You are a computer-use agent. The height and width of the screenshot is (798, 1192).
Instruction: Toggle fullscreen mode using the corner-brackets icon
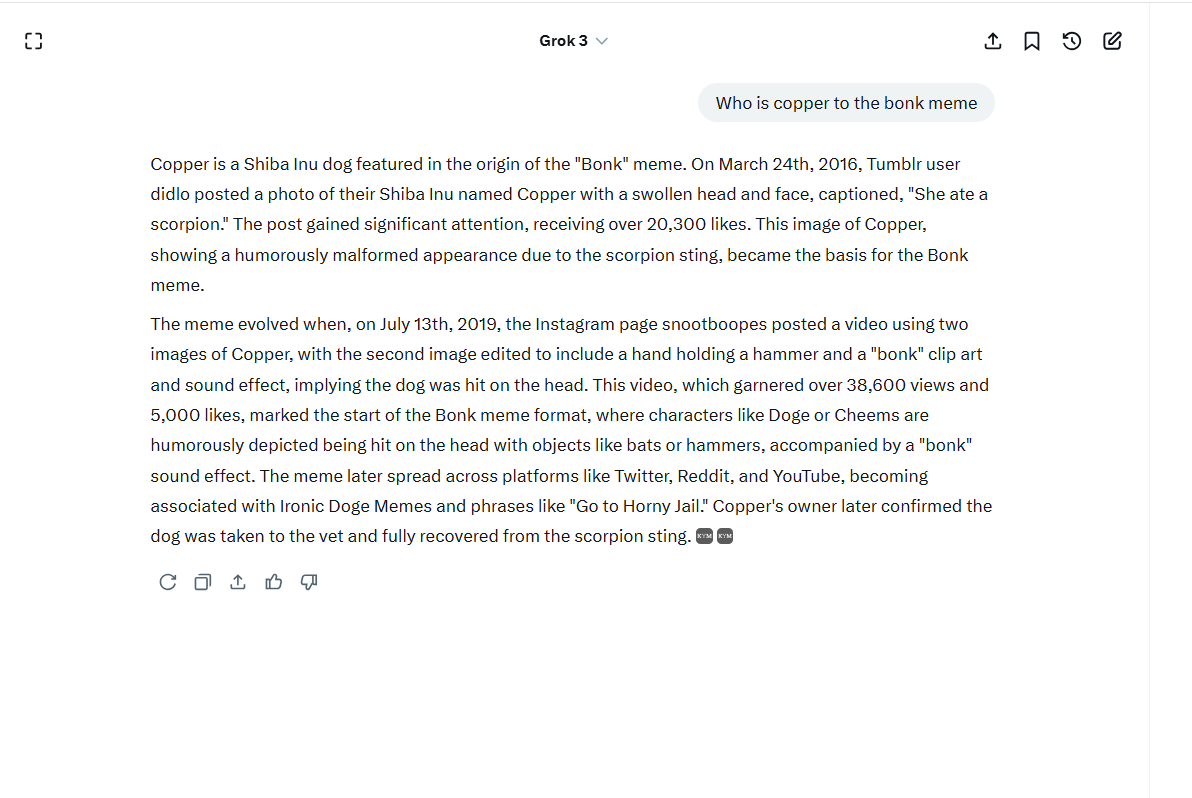click(33, 41)
